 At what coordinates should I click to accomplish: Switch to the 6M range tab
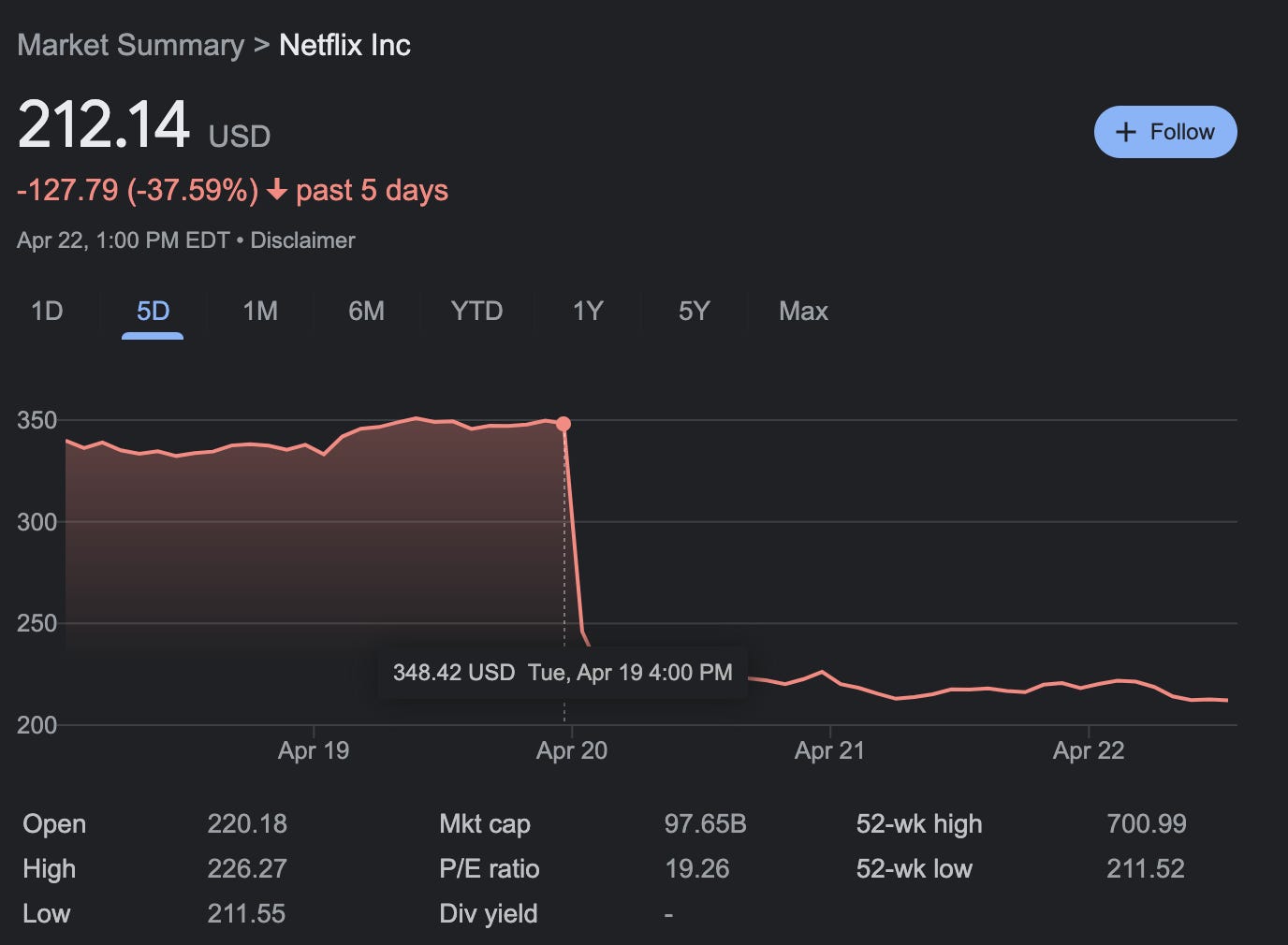click(x=366, y=311)
